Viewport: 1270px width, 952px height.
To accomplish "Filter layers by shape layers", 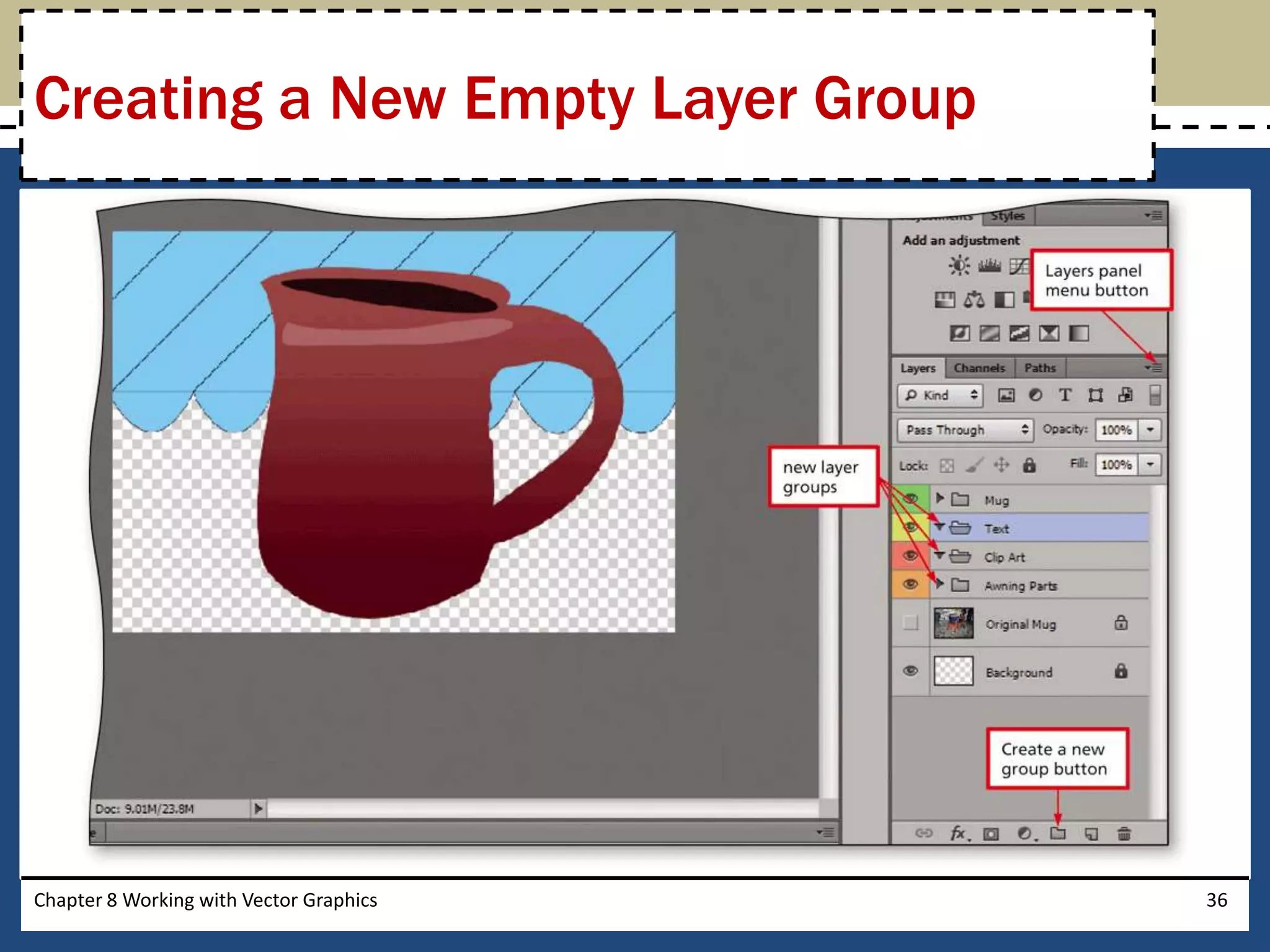I will tap(1096, 395).
